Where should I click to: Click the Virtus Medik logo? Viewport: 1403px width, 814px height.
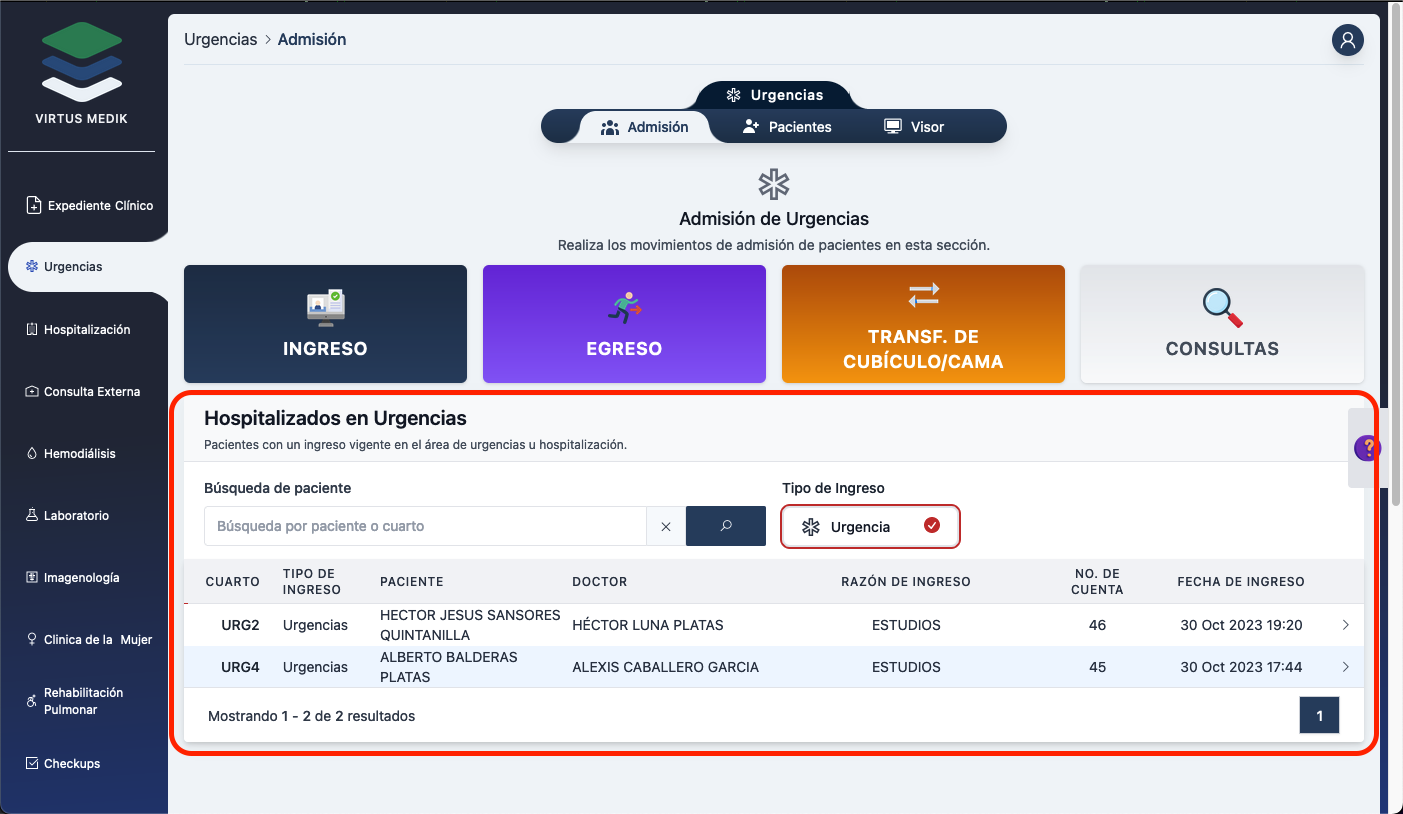[82, 75]
